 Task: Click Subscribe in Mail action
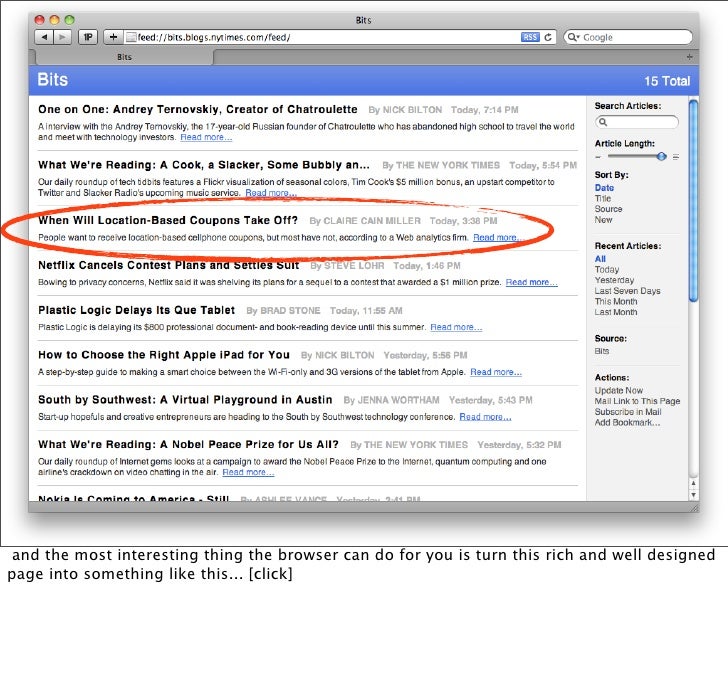tap(628, 412)
